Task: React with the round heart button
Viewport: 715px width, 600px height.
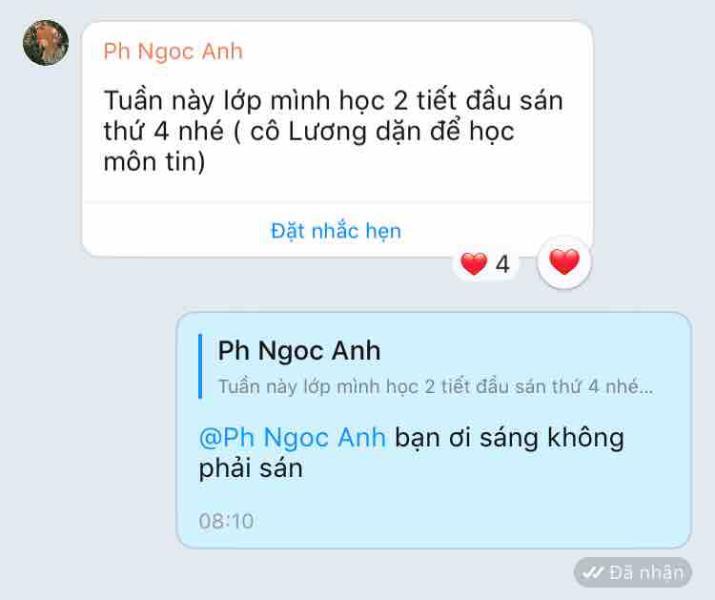Action: click(x=565, y=262)
